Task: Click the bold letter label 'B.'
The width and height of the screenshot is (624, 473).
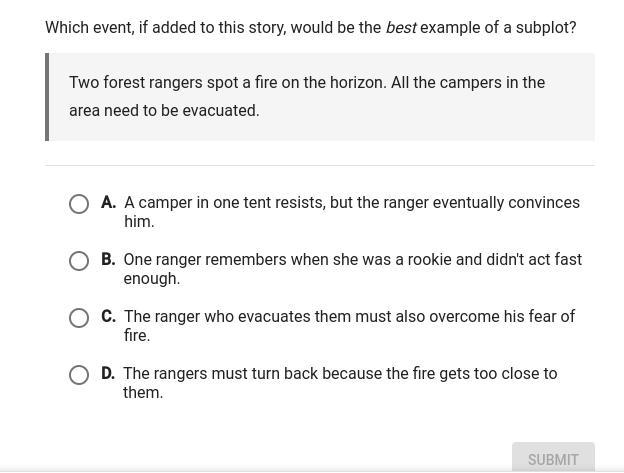Action: point(109,259)
